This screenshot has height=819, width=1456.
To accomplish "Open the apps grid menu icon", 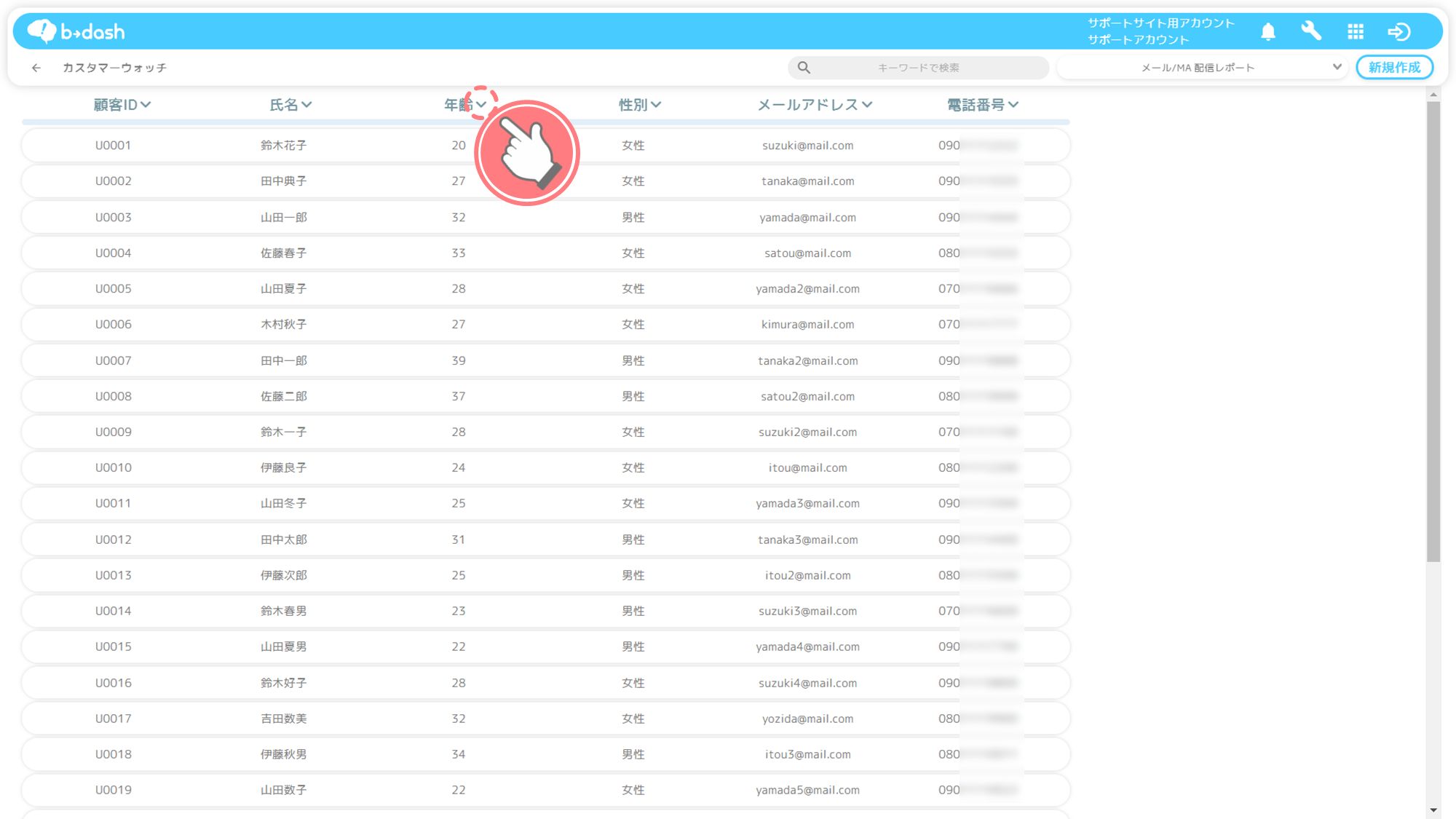I will tap(1356, 31).
